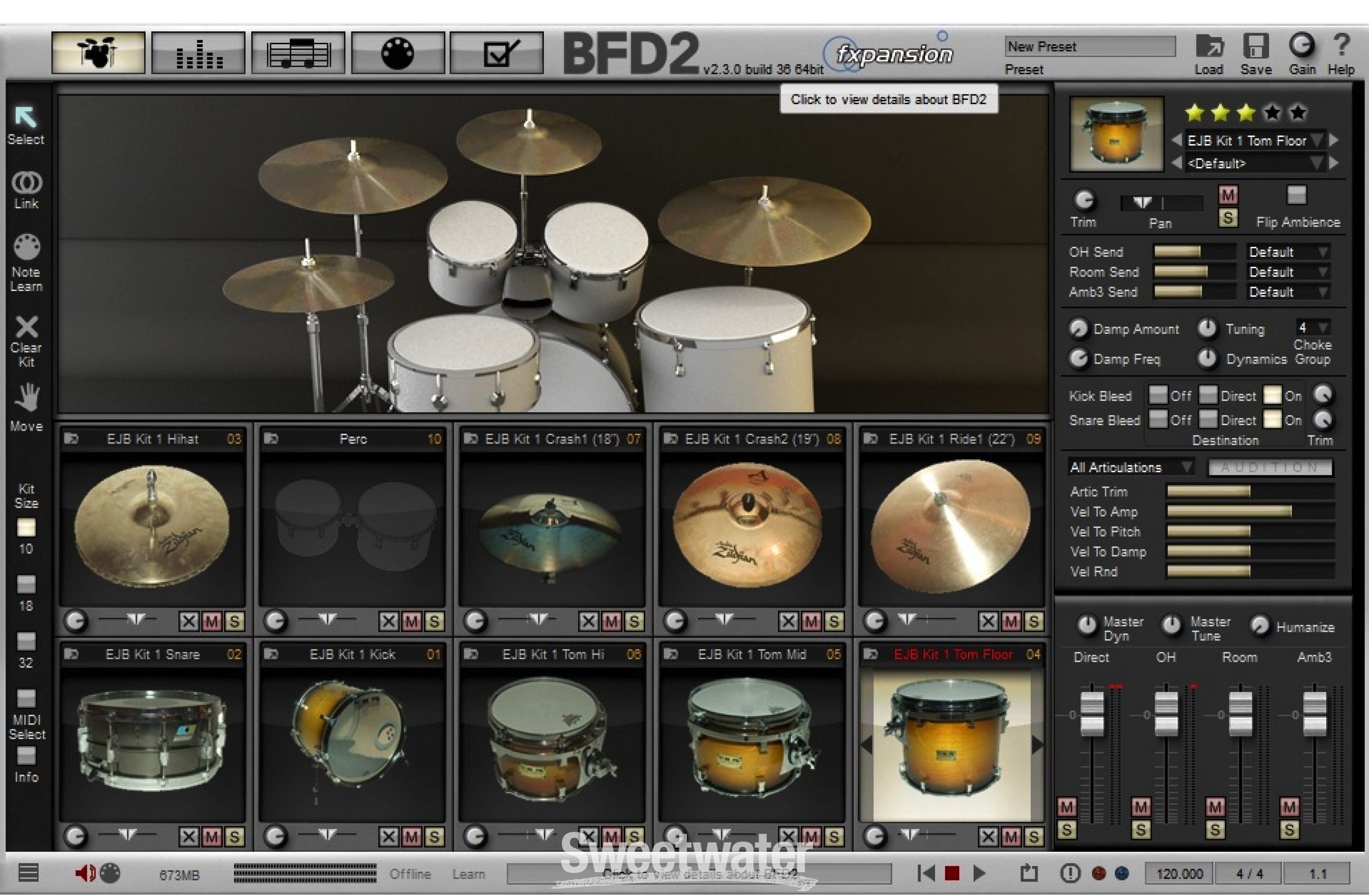1369x896 pixels.
Task: Mute the EJB Kit 1 Hihat slot
Action: pyautogui.click(x=211, y=621)
